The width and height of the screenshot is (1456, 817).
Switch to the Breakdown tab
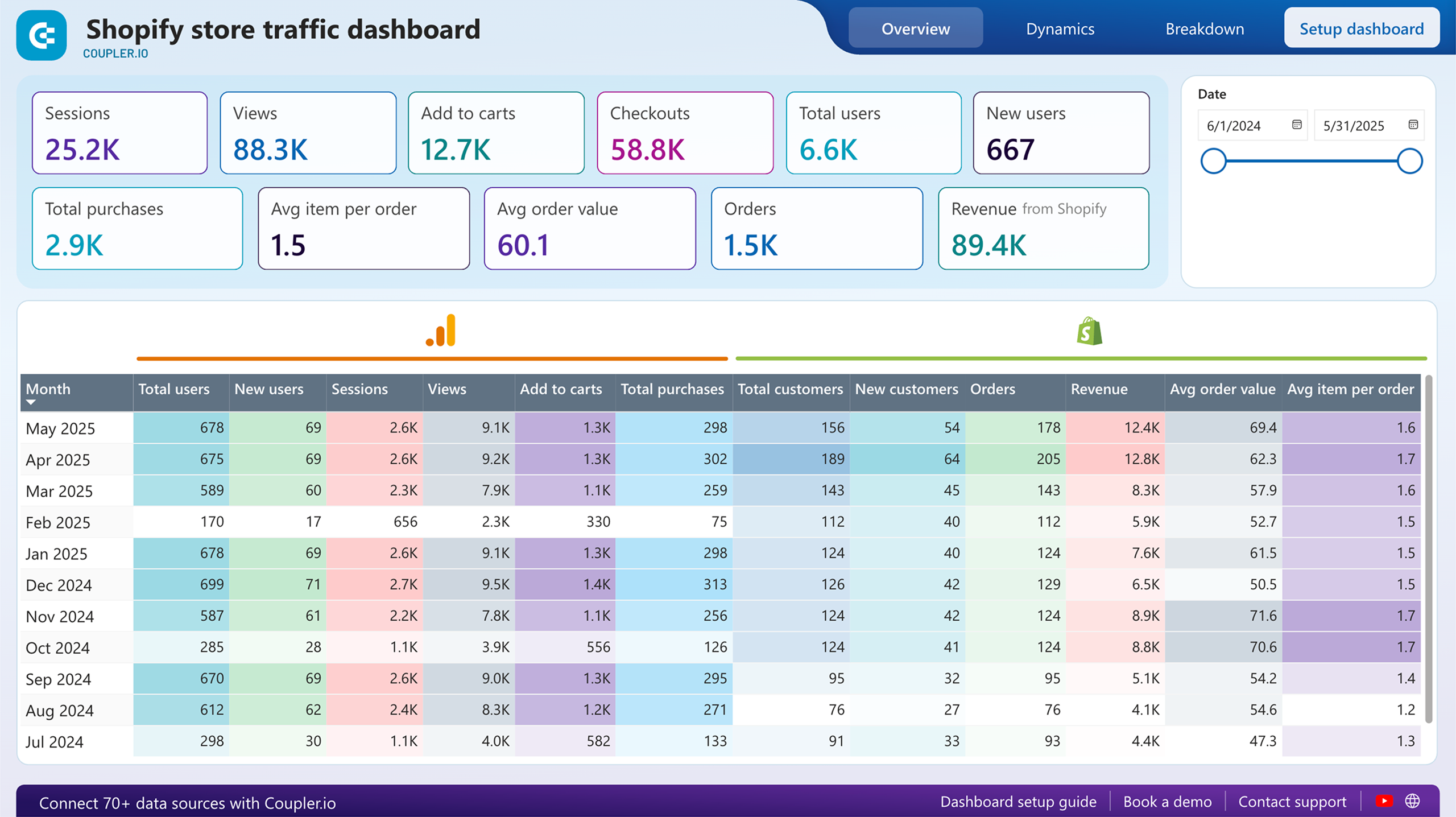click(x=1204, y=28)
